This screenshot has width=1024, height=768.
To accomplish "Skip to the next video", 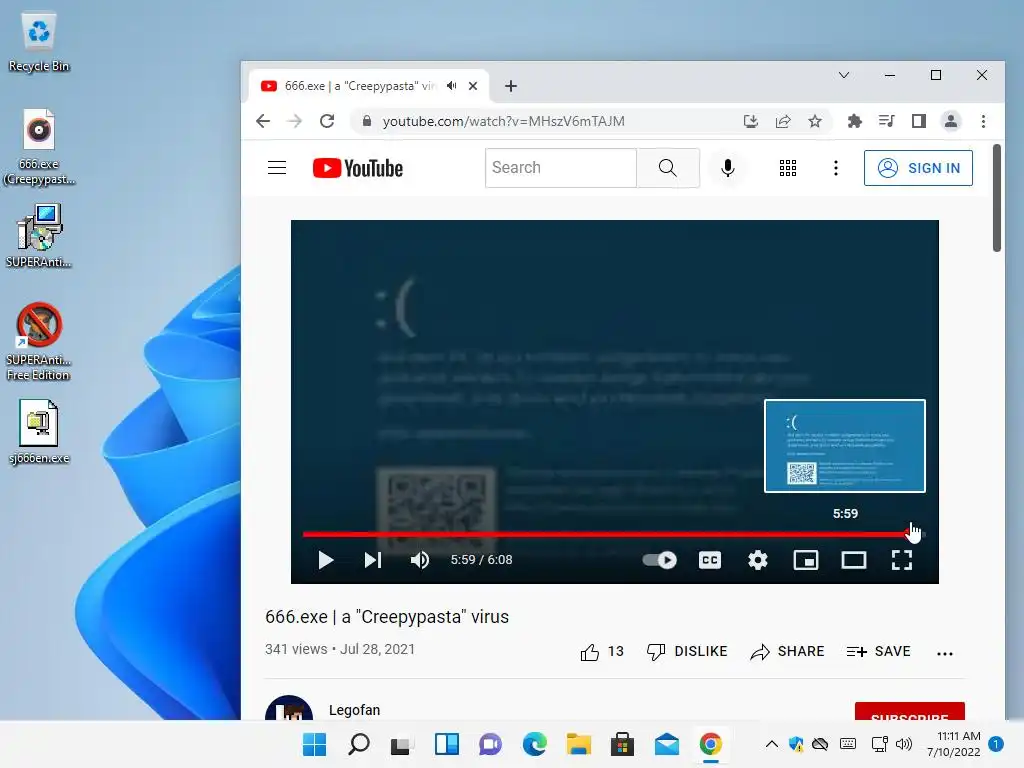I will pyautogui.click(x=373, y=560).
